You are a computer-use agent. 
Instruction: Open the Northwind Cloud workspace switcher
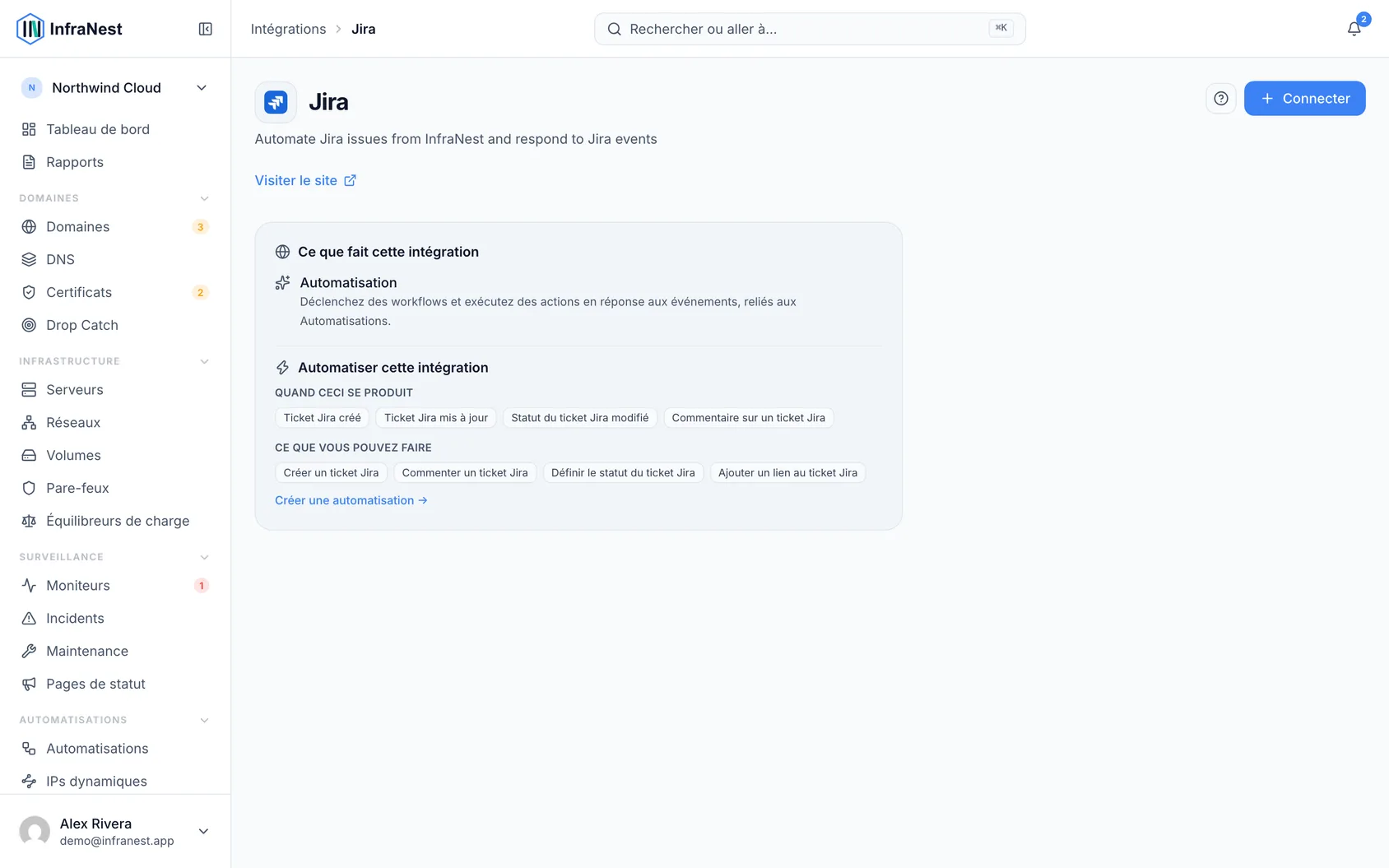click(115, 88)
